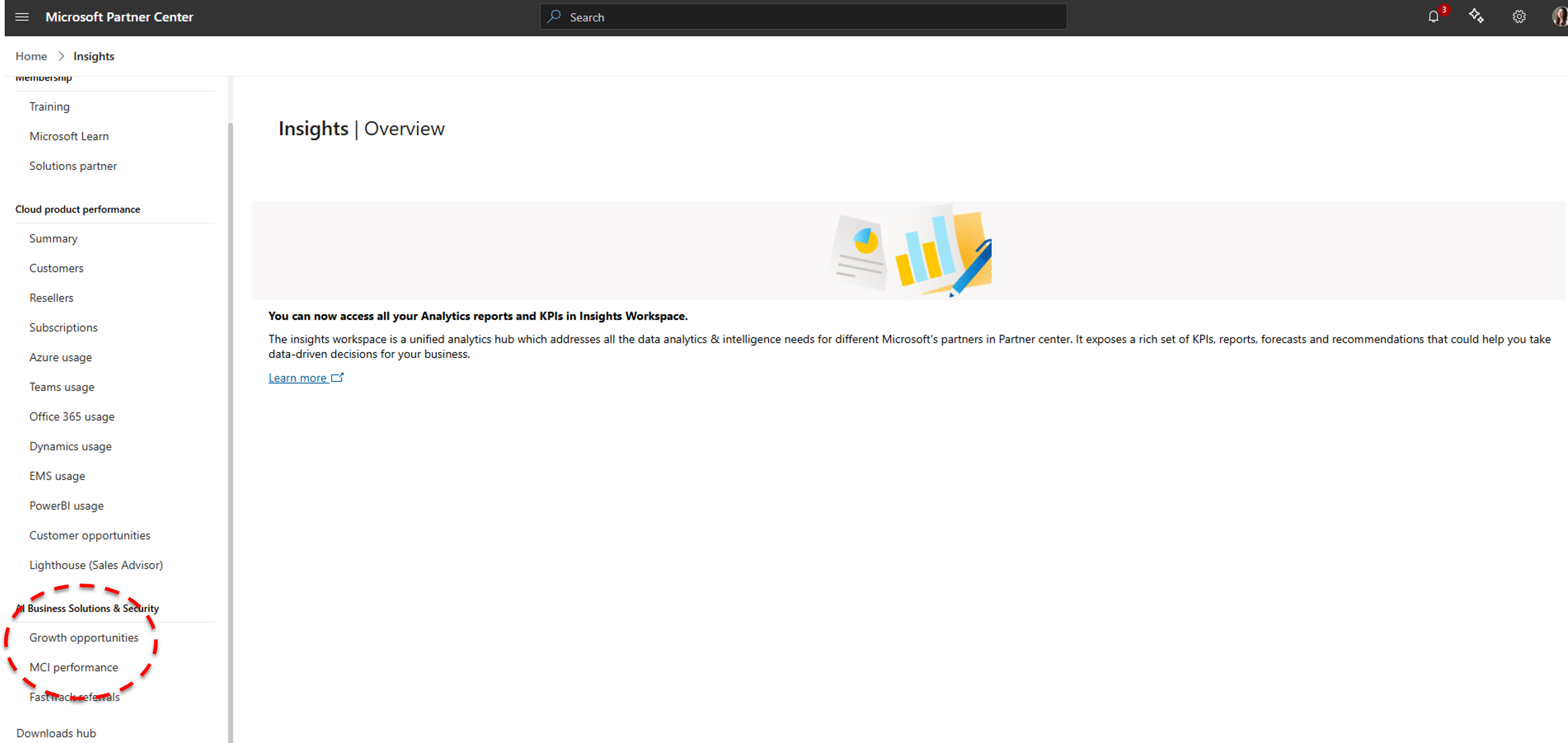Open the Summary report
Screen dimensions: 1568x743
click(53, 238)
